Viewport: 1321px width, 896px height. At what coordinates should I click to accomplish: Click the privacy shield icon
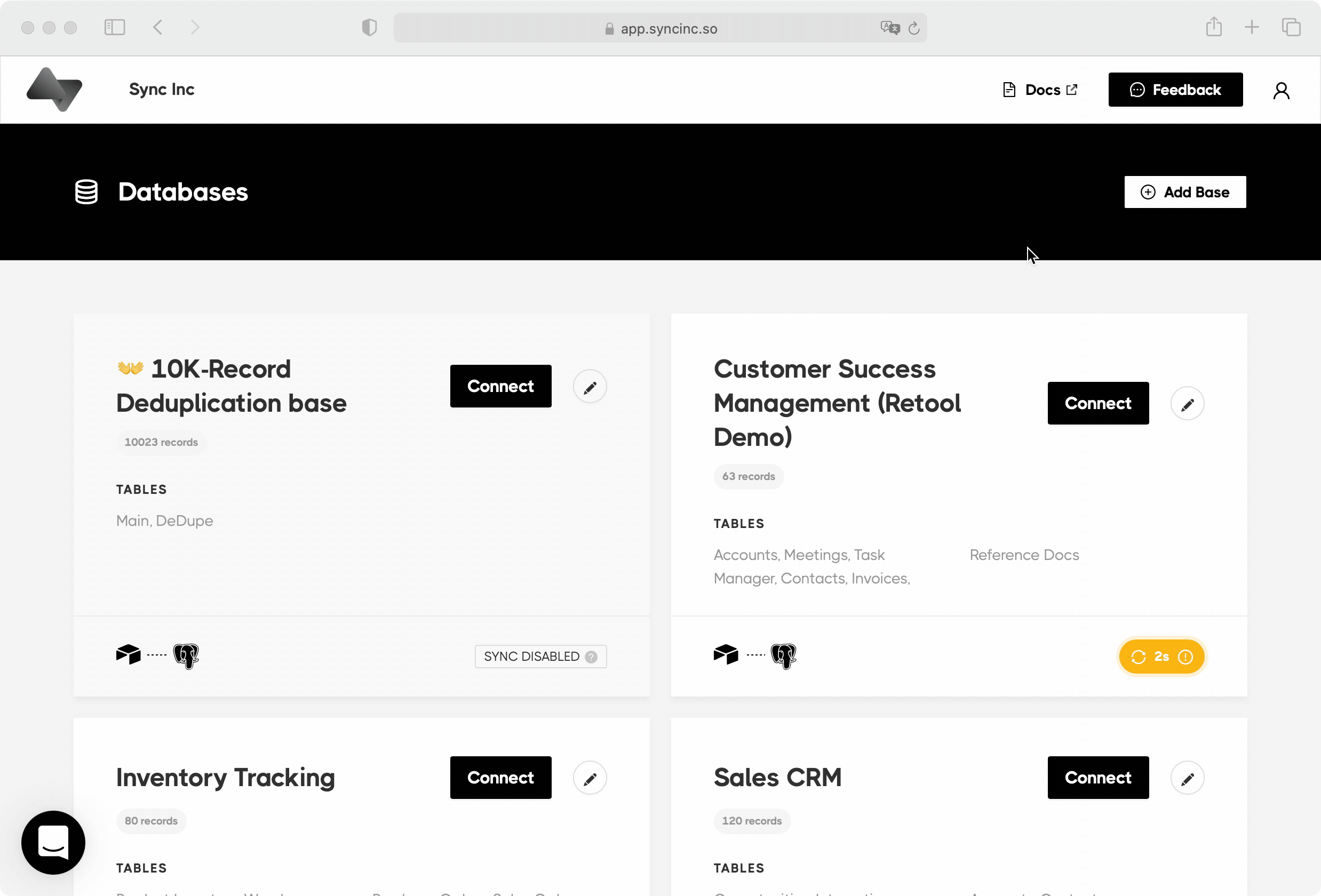tap(369, 27)
